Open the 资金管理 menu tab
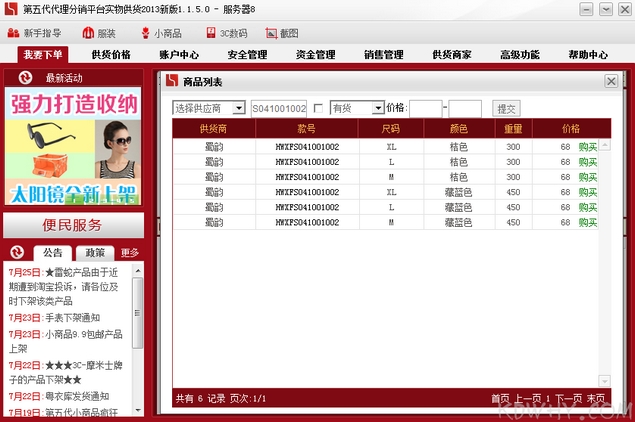The height and width of the screenshot is (422, 635). [x=315, y=55]
